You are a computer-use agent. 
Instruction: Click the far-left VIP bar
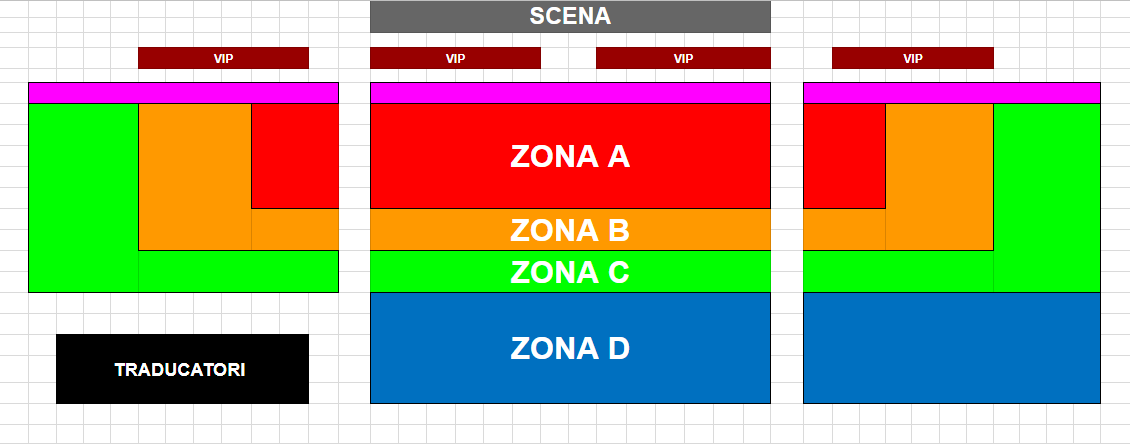click(x=223, y=58)
